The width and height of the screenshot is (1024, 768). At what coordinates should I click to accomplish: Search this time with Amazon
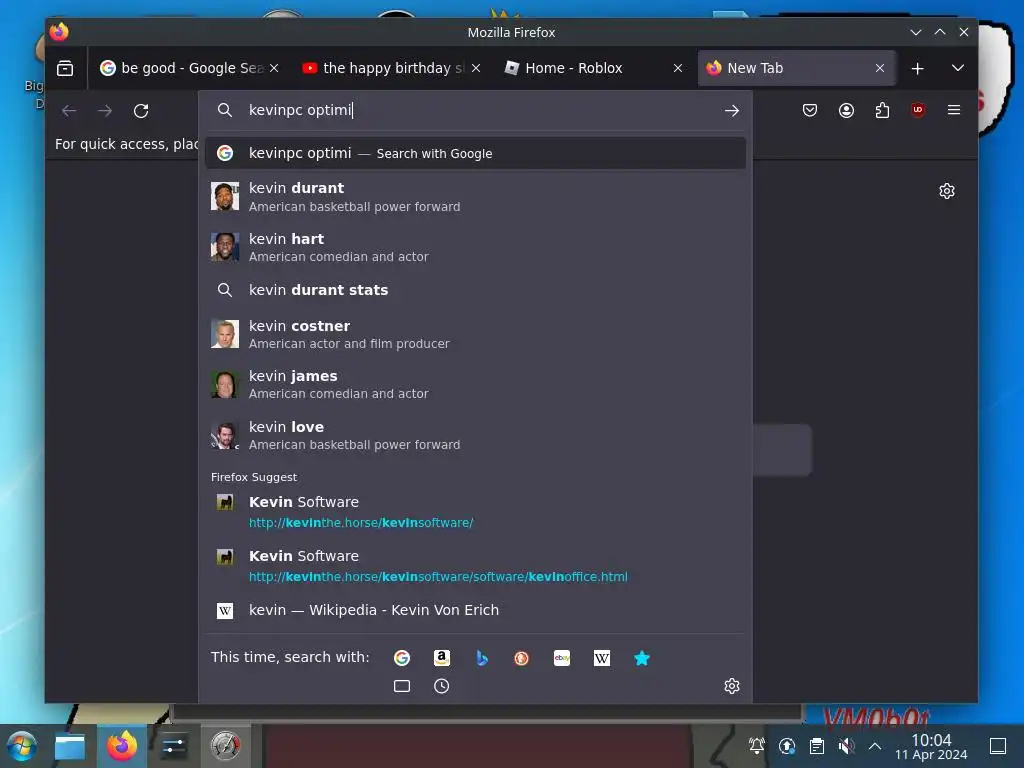coord(442,658)
